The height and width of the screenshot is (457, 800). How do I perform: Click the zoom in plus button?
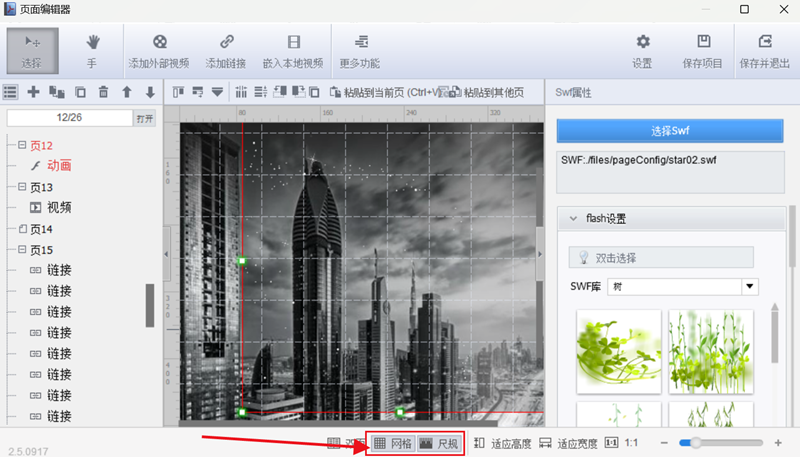[778, 443]
